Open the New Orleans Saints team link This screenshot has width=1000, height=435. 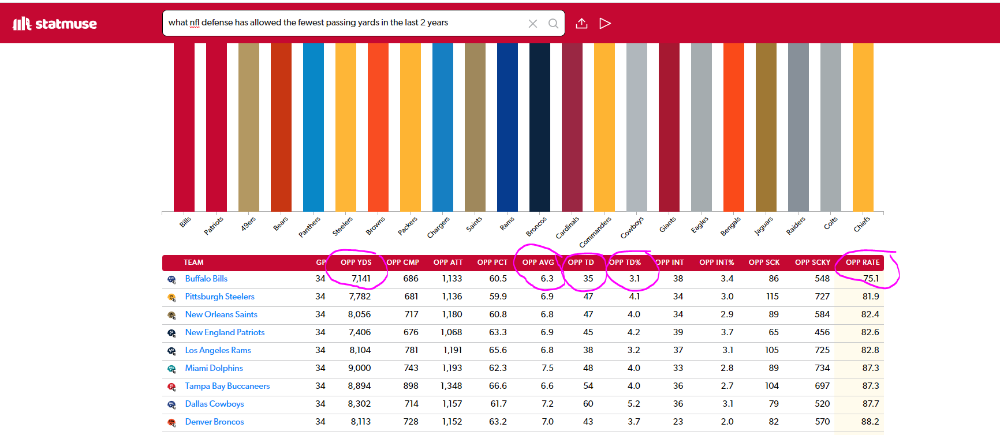tap(221, 314)
